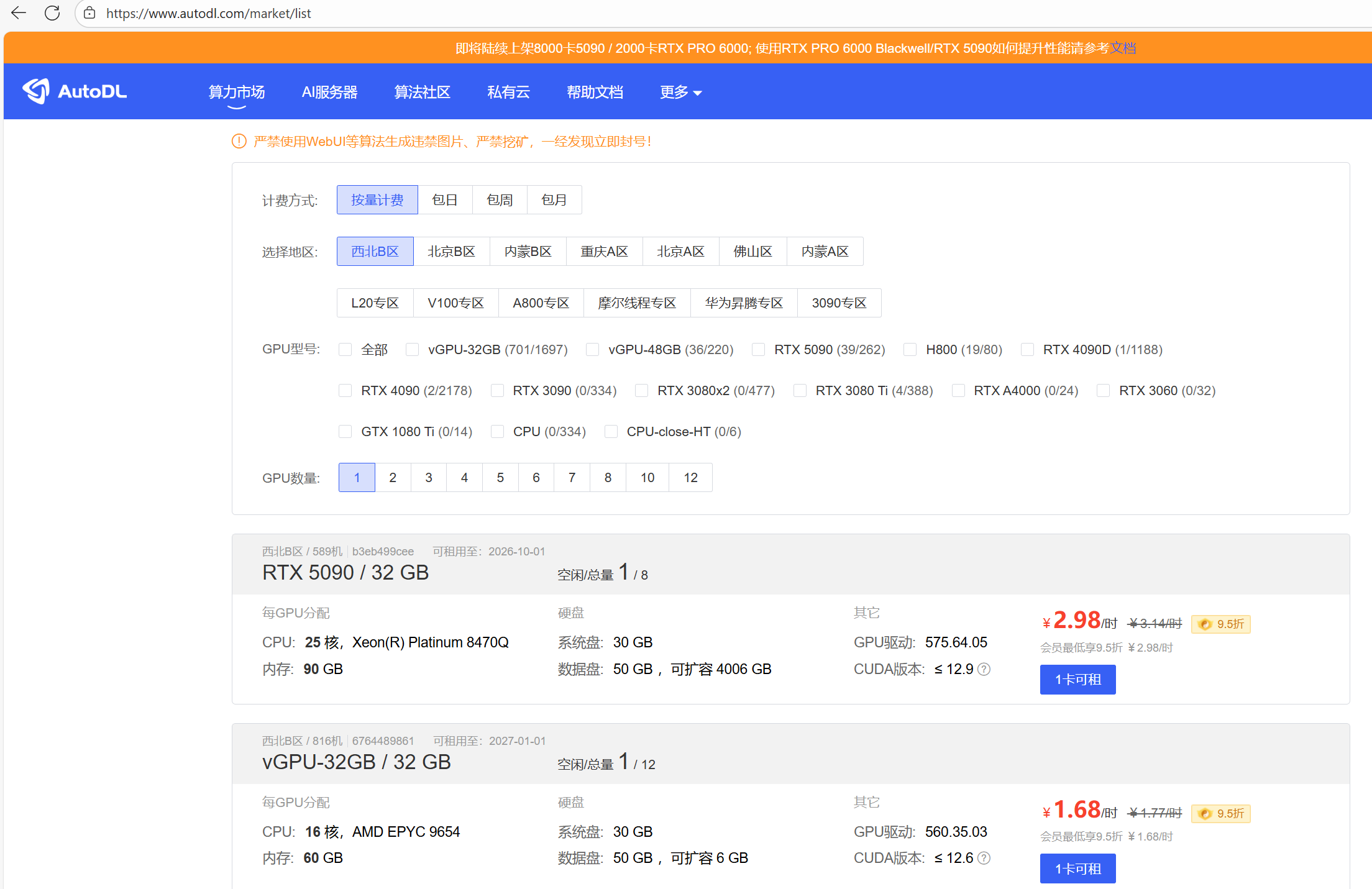Select 包日 billing mode

click(x=445, y=200)
